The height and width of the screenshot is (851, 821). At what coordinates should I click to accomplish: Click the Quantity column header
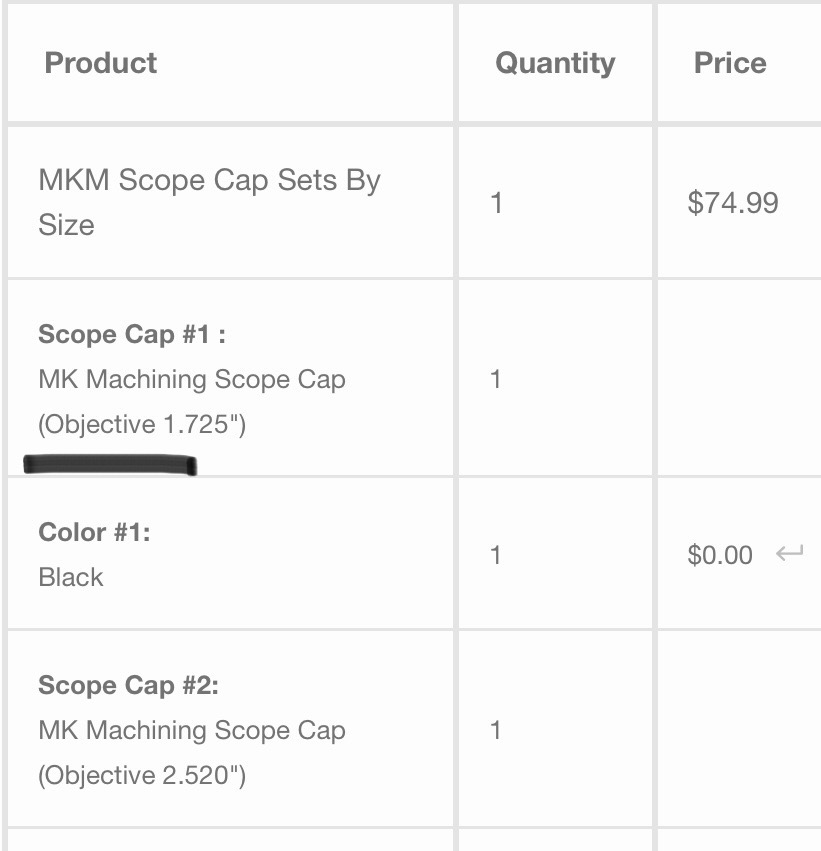[555, 64]
